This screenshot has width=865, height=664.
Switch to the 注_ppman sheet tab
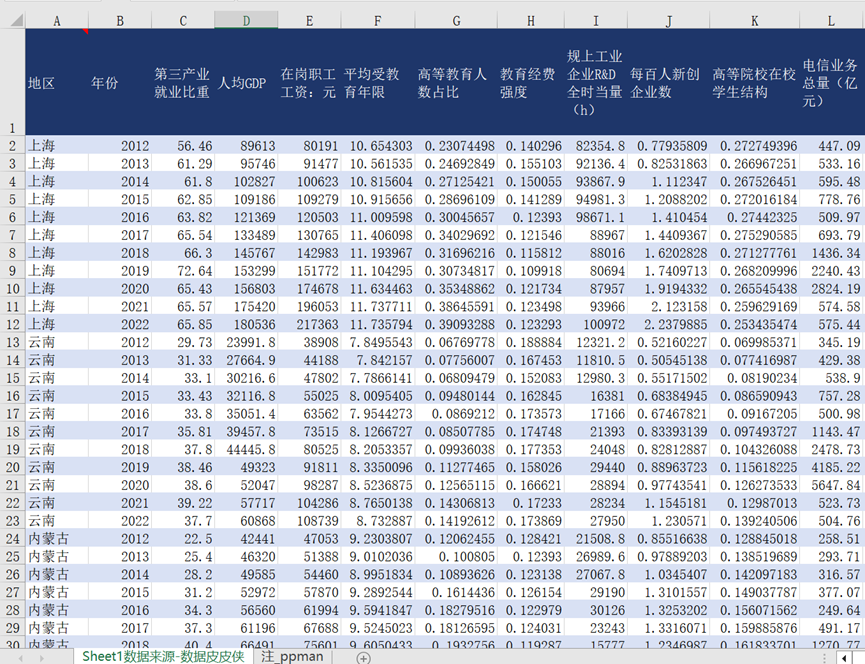click(x=292, y=657)
